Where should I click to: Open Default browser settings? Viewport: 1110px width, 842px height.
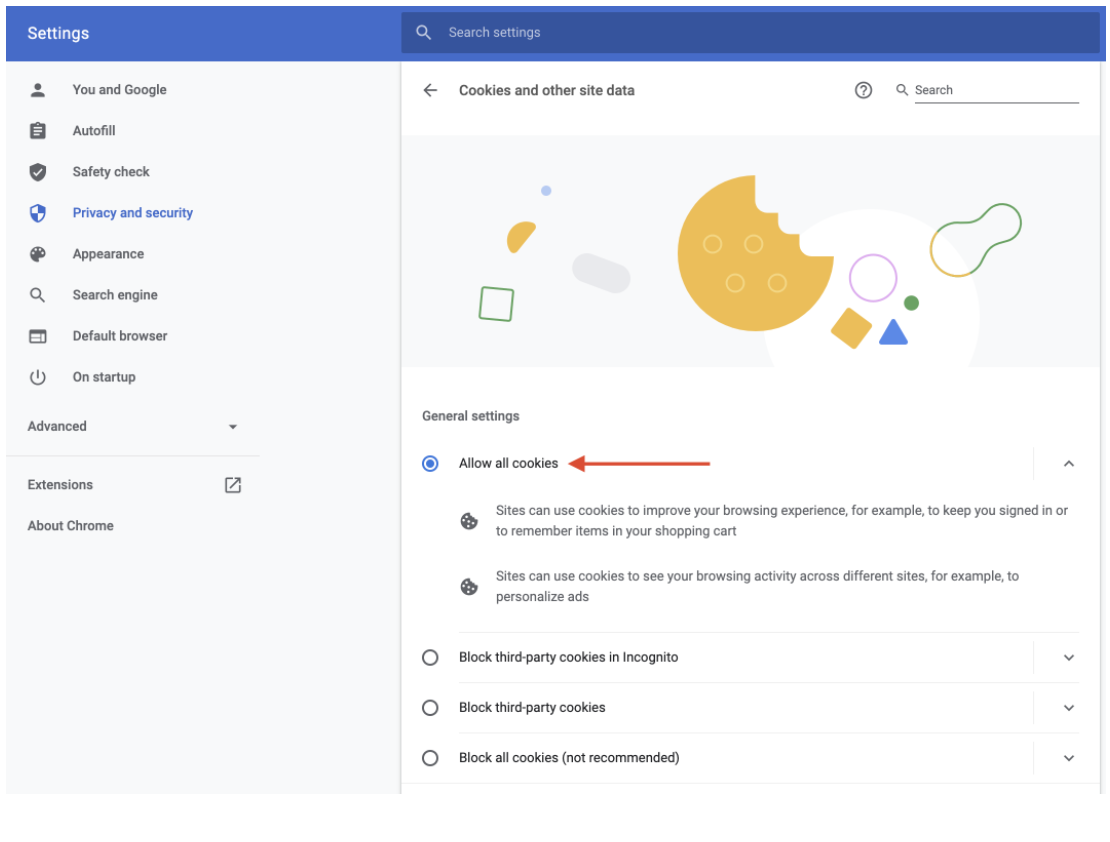tap(120, 336)
